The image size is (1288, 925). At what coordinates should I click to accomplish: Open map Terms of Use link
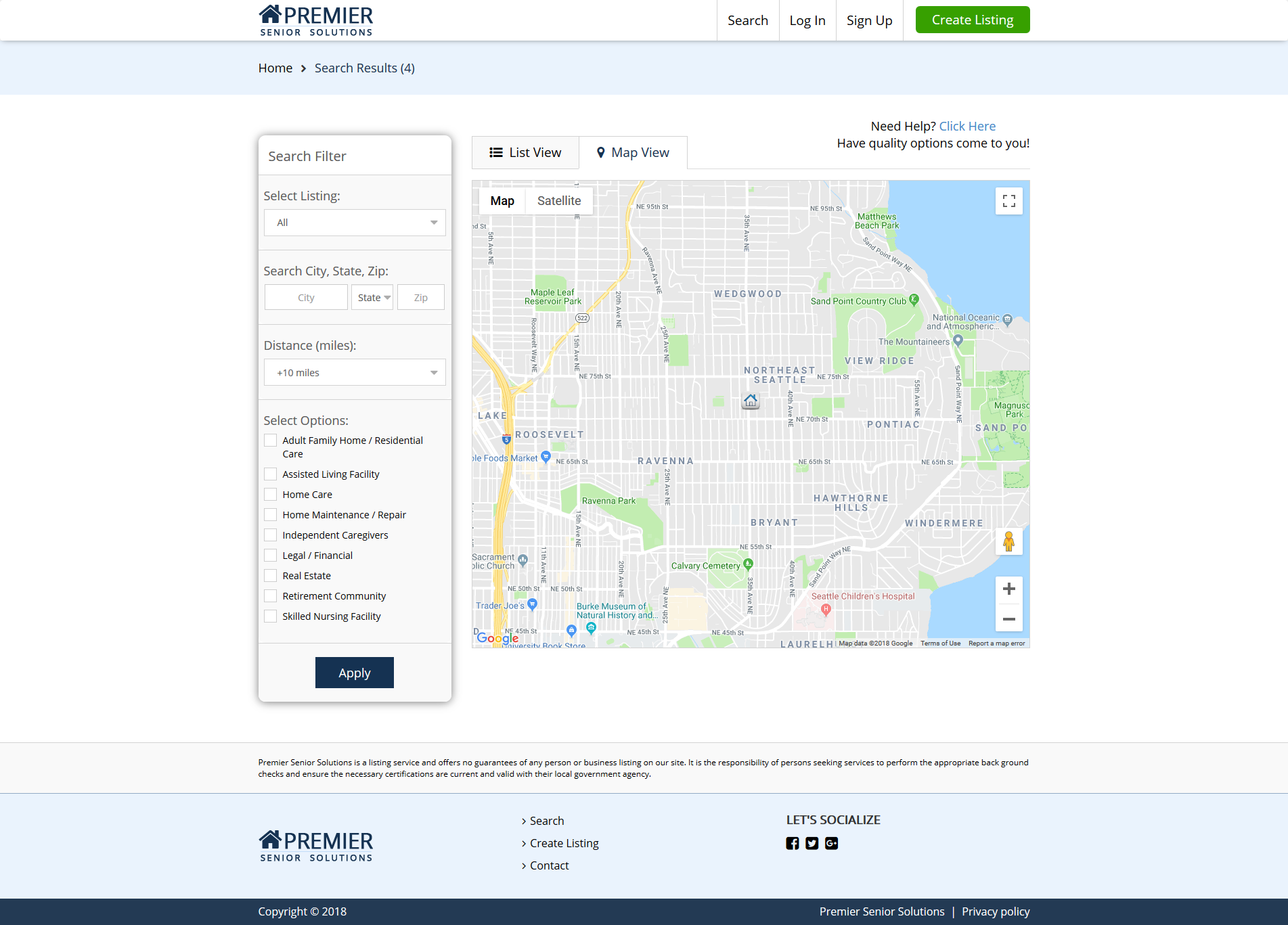tap(940, 644)
